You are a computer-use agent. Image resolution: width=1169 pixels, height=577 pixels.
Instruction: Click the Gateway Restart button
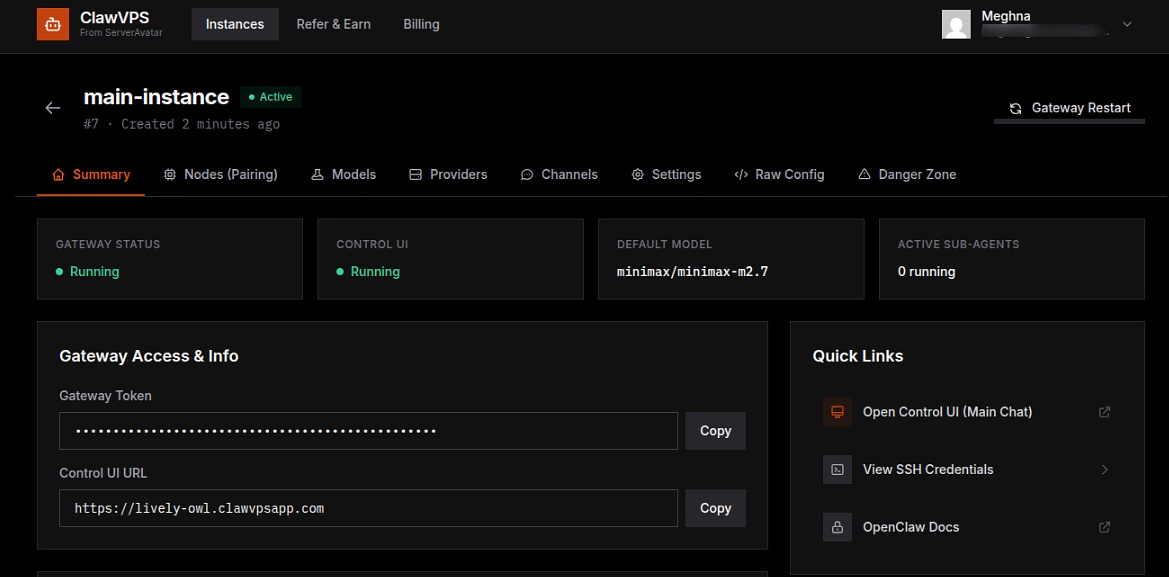(1069, 108)
